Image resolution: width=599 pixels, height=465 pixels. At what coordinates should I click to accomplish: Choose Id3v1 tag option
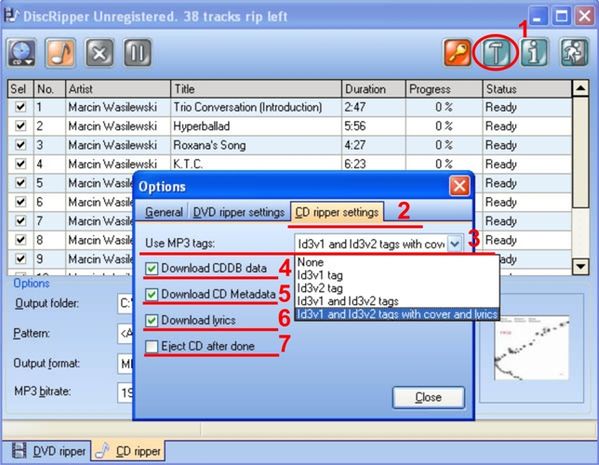click(397, 275)
